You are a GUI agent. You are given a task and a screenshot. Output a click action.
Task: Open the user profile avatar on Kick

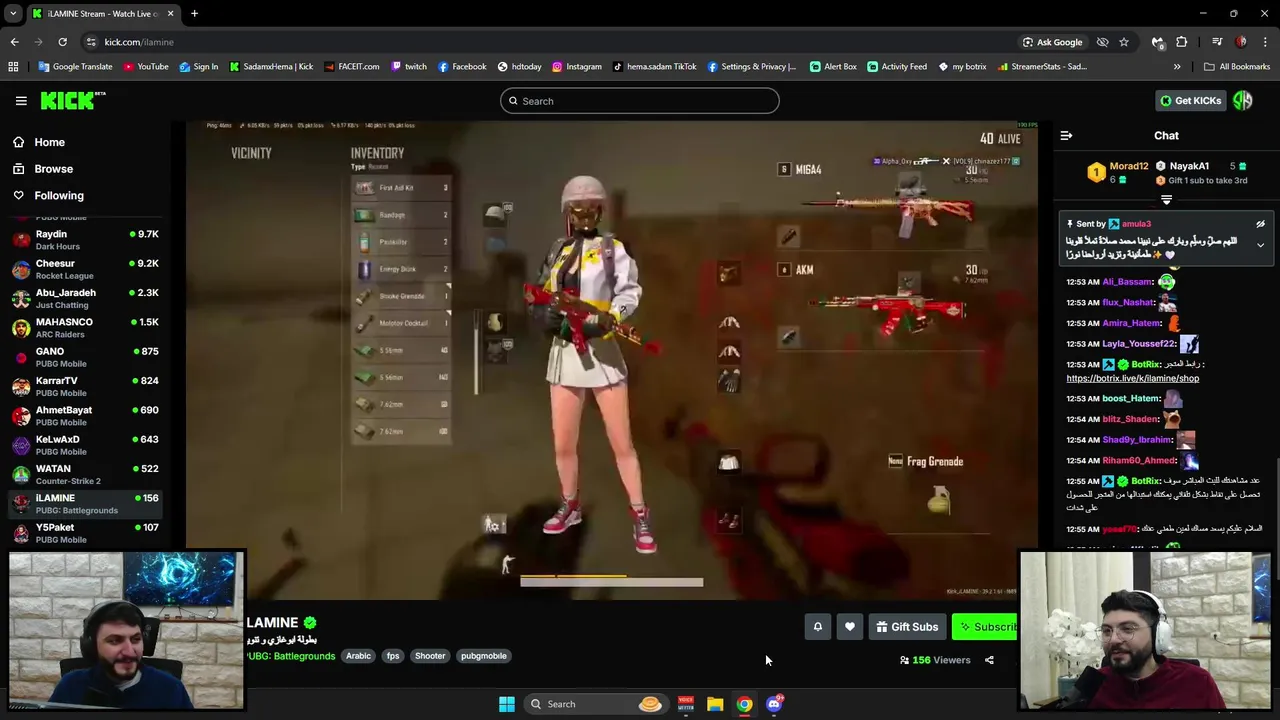click(x=1243, y=100)
